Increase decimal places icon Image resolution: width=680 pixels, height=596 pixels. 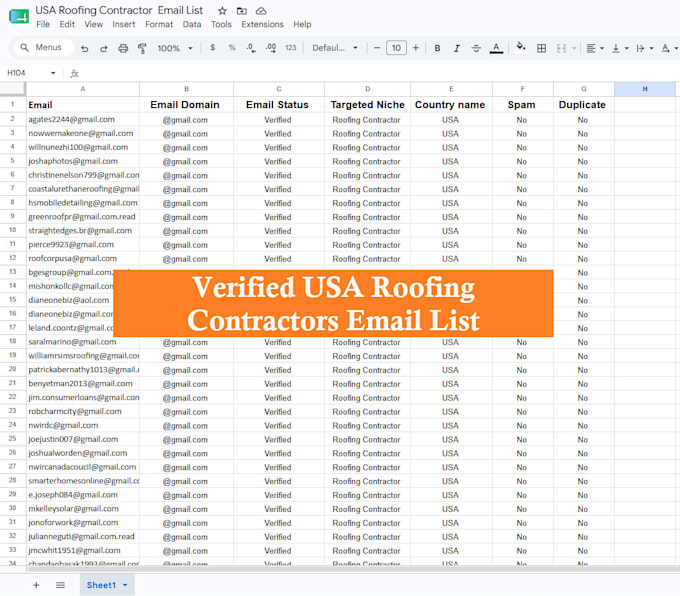coord(271,48)
